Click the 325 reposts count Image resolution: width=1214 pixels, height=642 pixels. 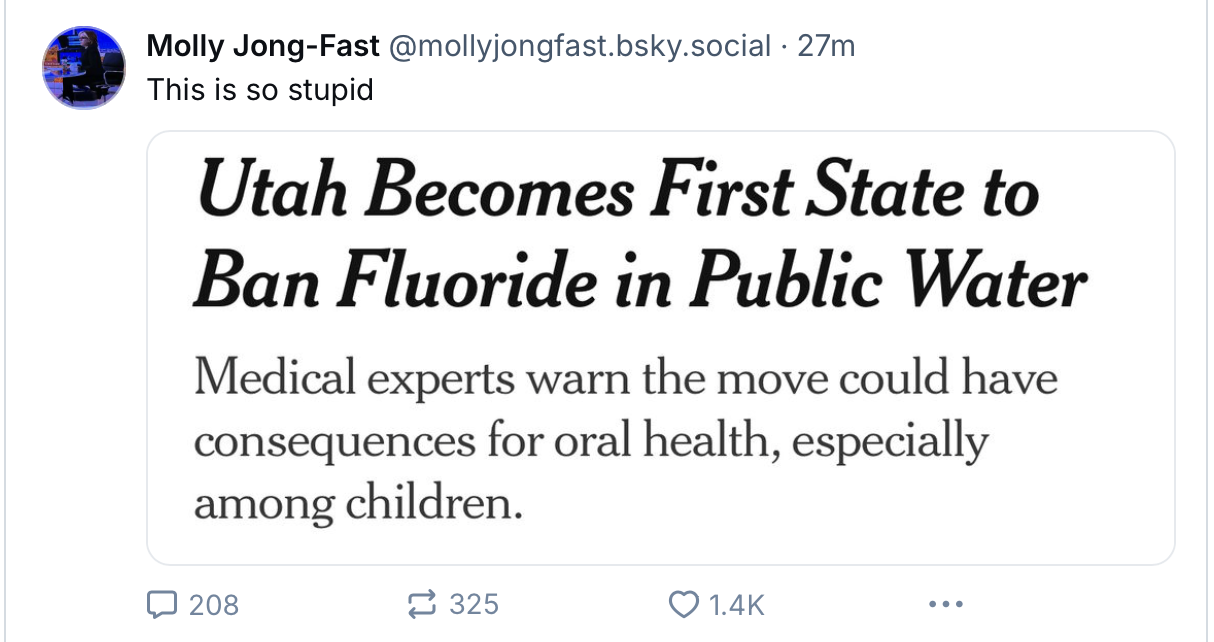474,604
